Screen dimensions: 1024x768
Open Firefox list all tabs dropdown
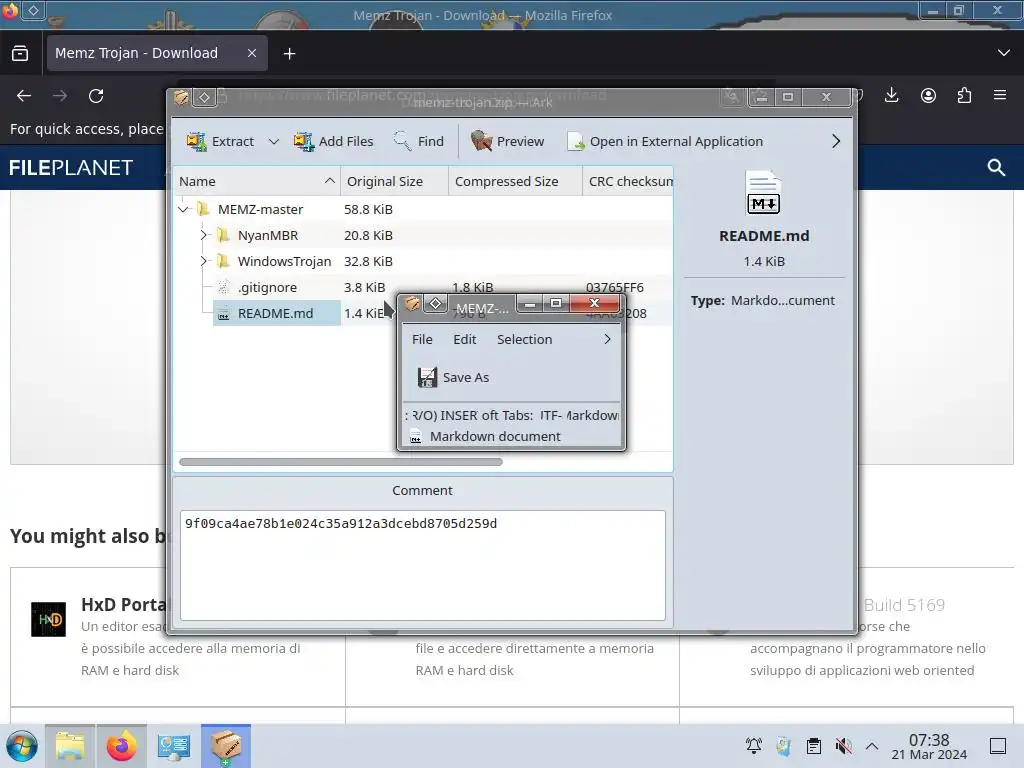[1004, 53]
